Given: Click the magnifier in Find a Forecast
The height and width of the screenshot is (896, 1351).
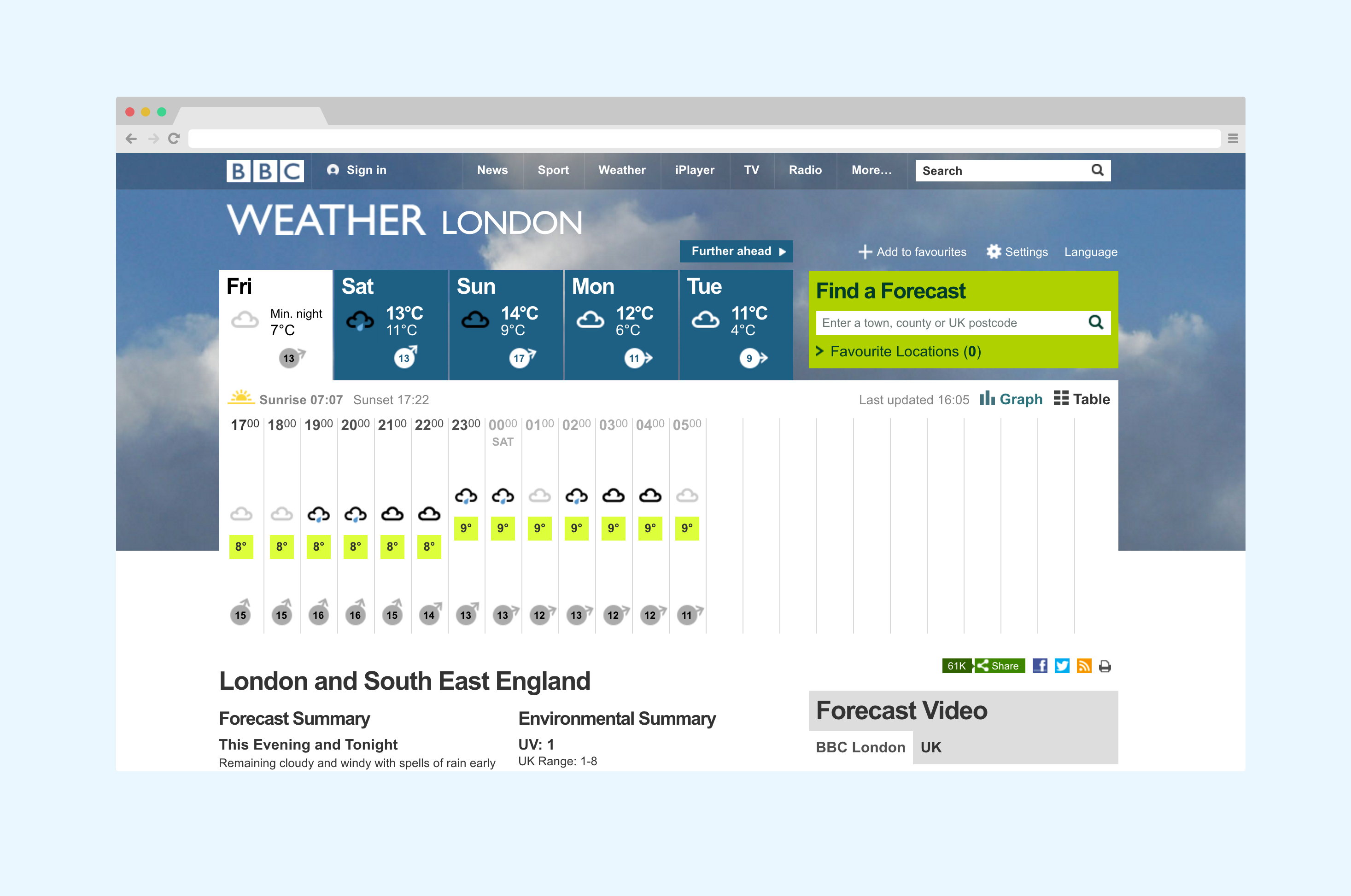Looking at the screenshot, I should pos(1095,322).
